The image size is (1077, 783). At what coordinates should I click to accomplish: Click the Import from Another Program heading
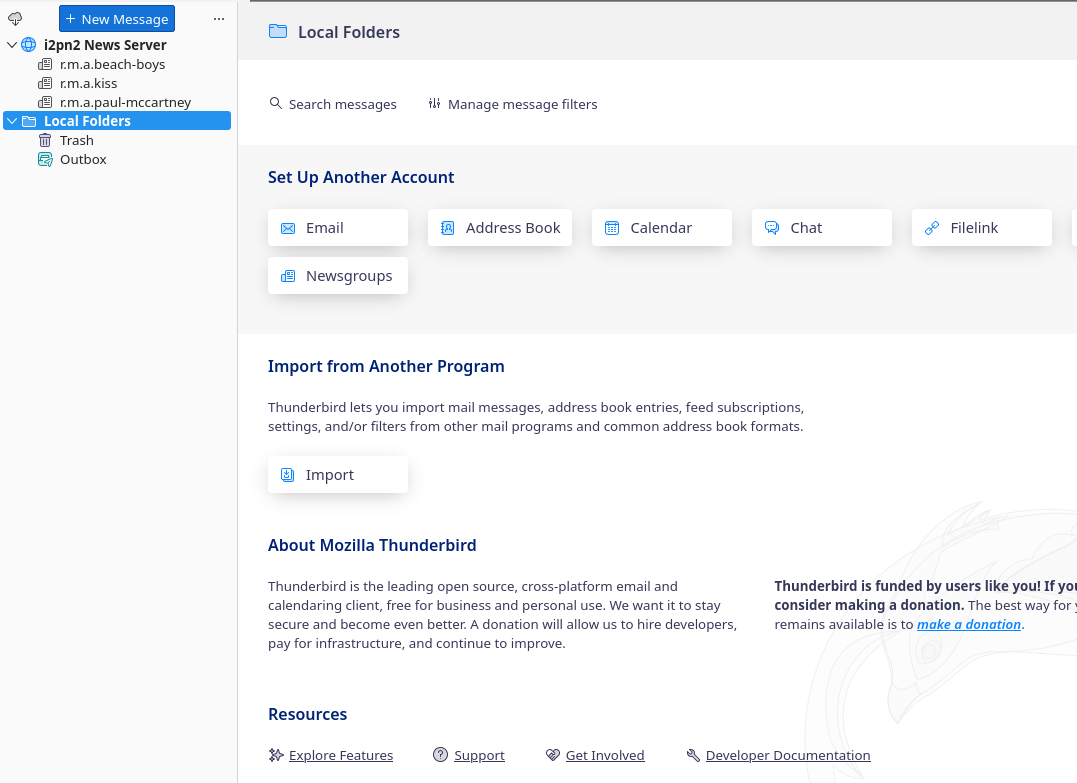386,366
